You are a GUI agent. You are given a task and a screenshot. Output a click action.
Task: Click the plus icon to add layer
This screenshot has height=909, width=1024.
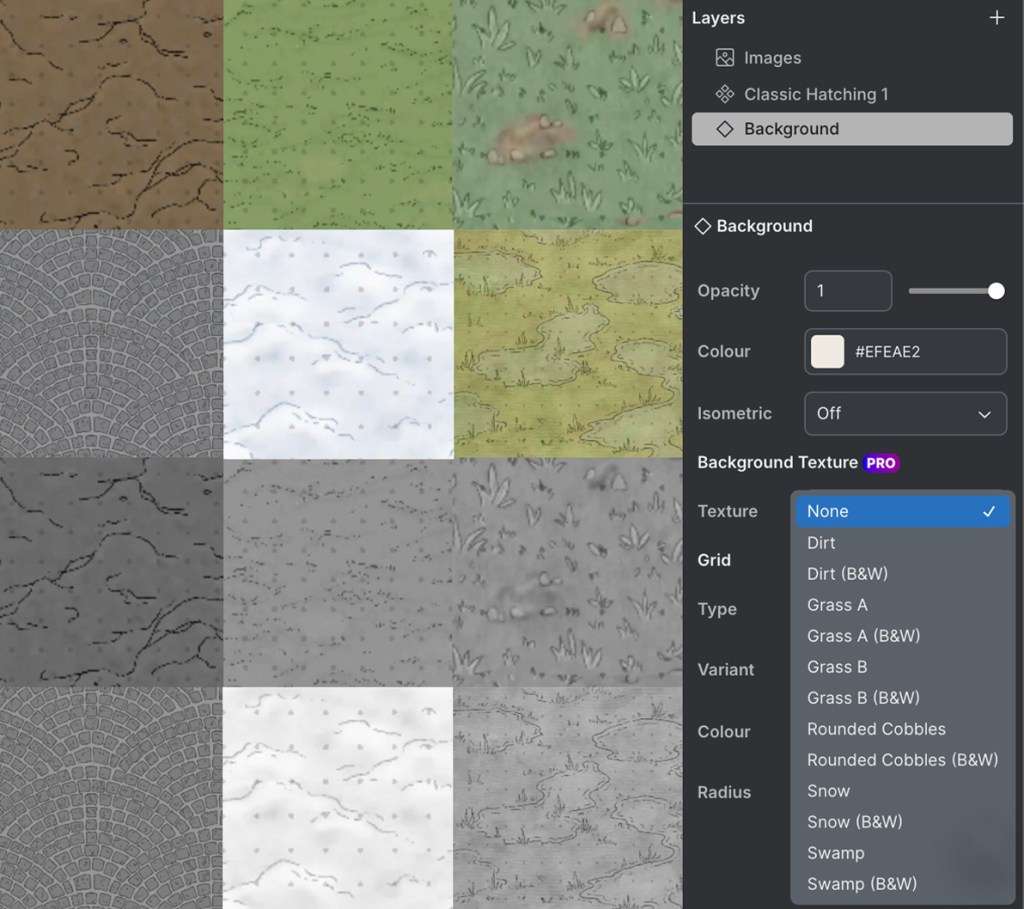point(996,18)
